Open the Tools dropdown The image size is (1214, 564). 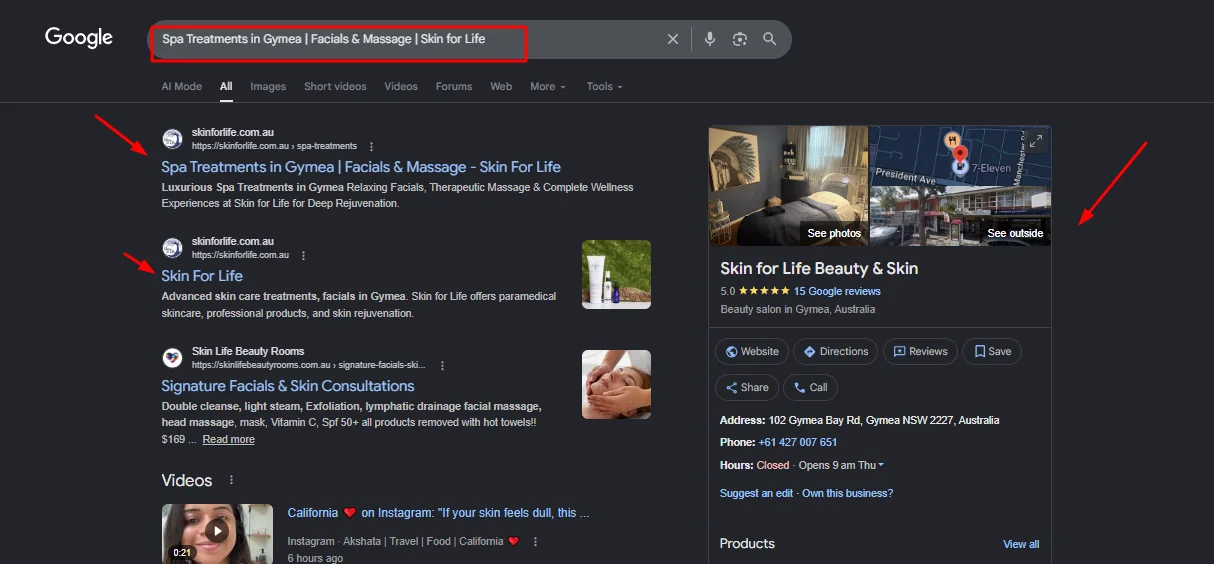pyautogui.click(x=604, y=87)
